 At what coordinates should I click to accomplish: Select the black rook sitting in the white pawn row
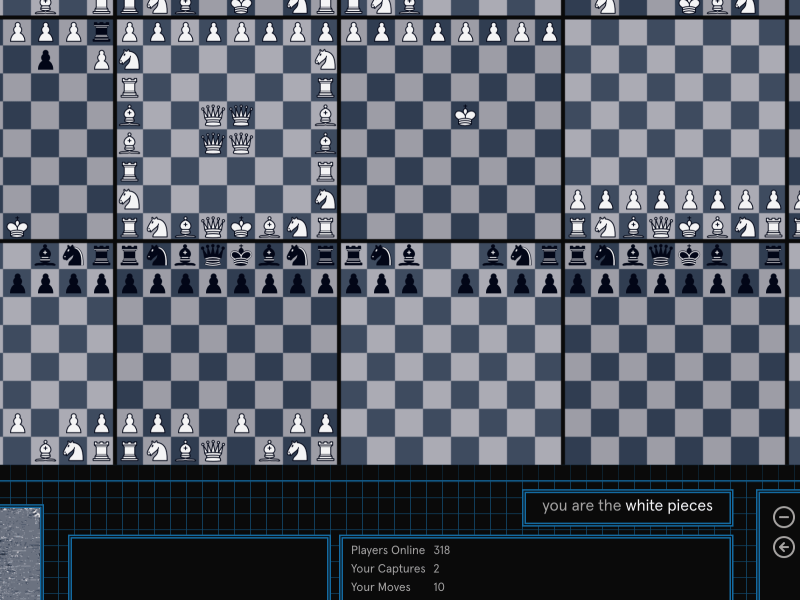pyautogui.click(x=102, y=32)
